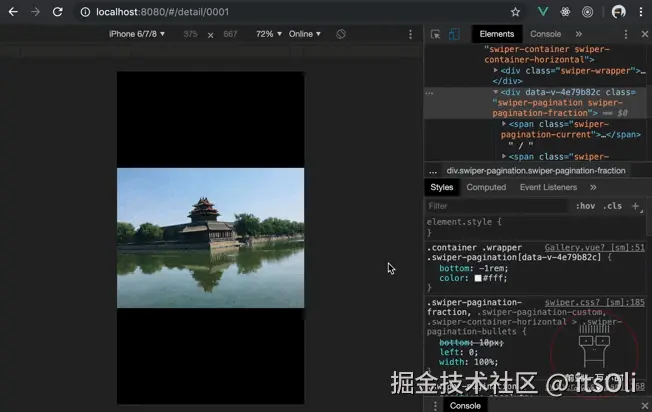
Task: Select the Styles tab
Action: (442, 187)
